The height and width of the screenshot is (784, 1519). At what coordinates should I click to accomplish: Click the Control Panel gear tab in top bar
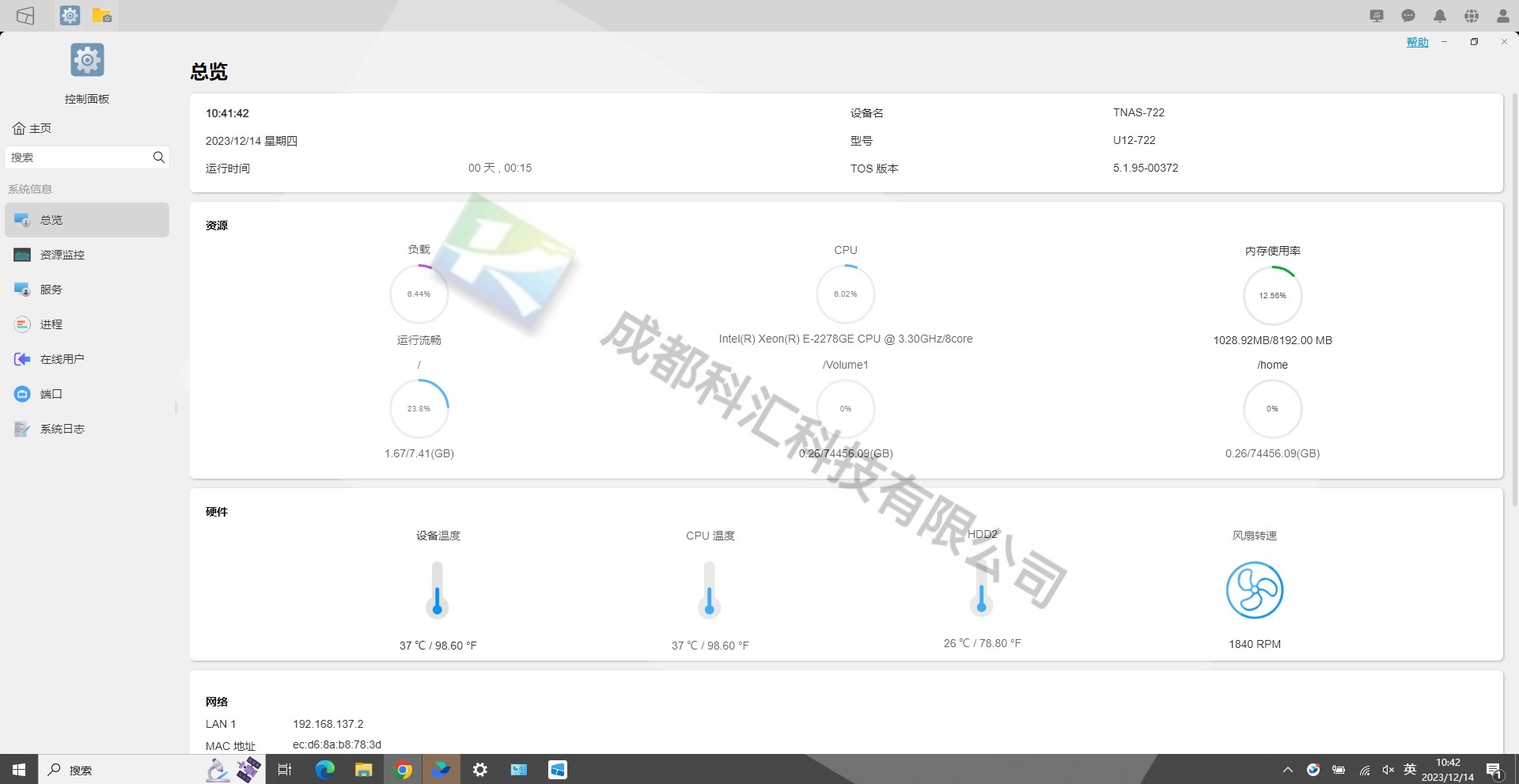[70, 15]
